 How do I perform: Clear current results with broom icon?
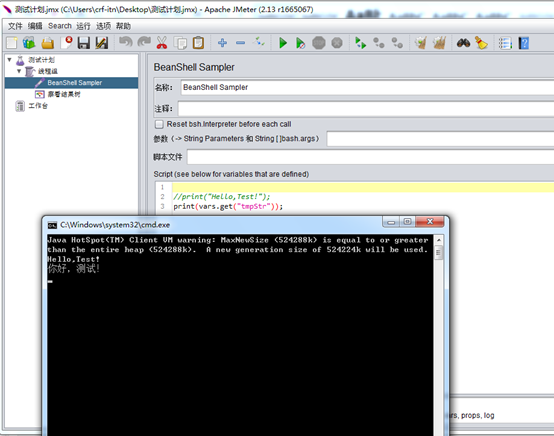pyautogui.click(x=420, y=43)
